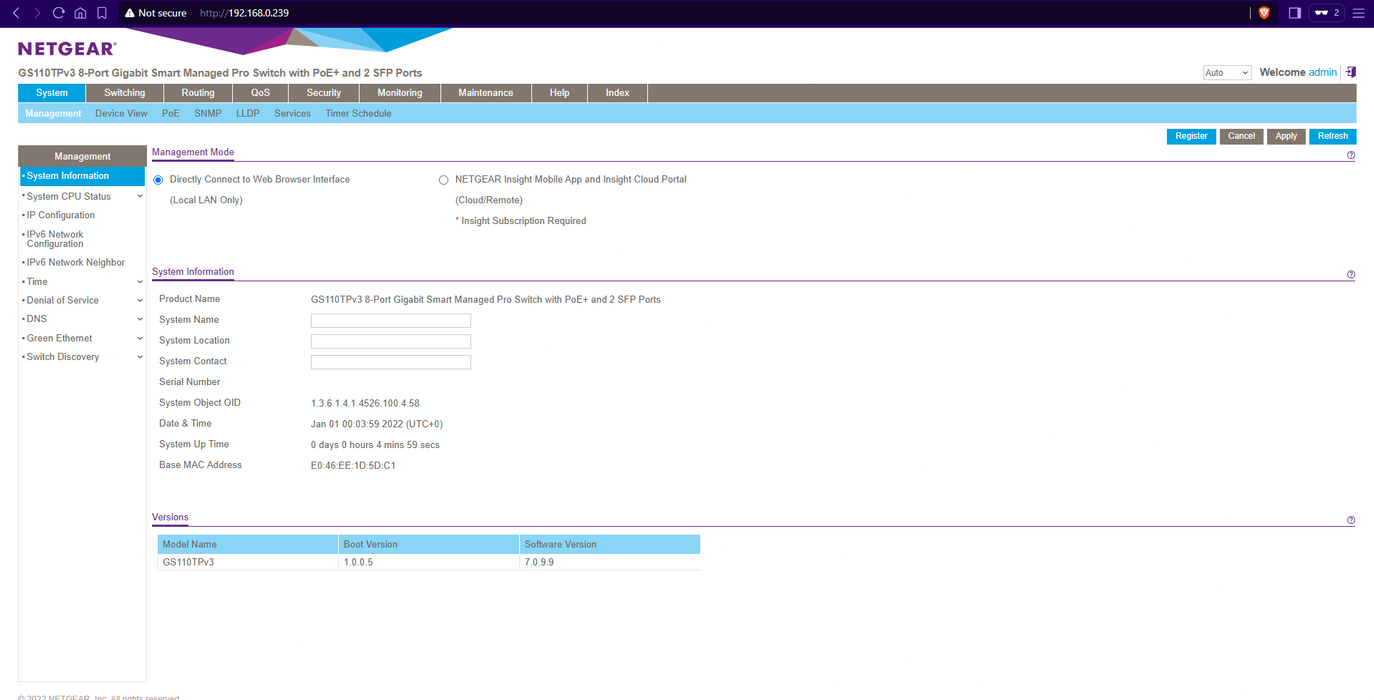Select Directly Connect to Web Browser Interface
The height and width of the screenshot is (700, 1374).
tap(158, 180)
